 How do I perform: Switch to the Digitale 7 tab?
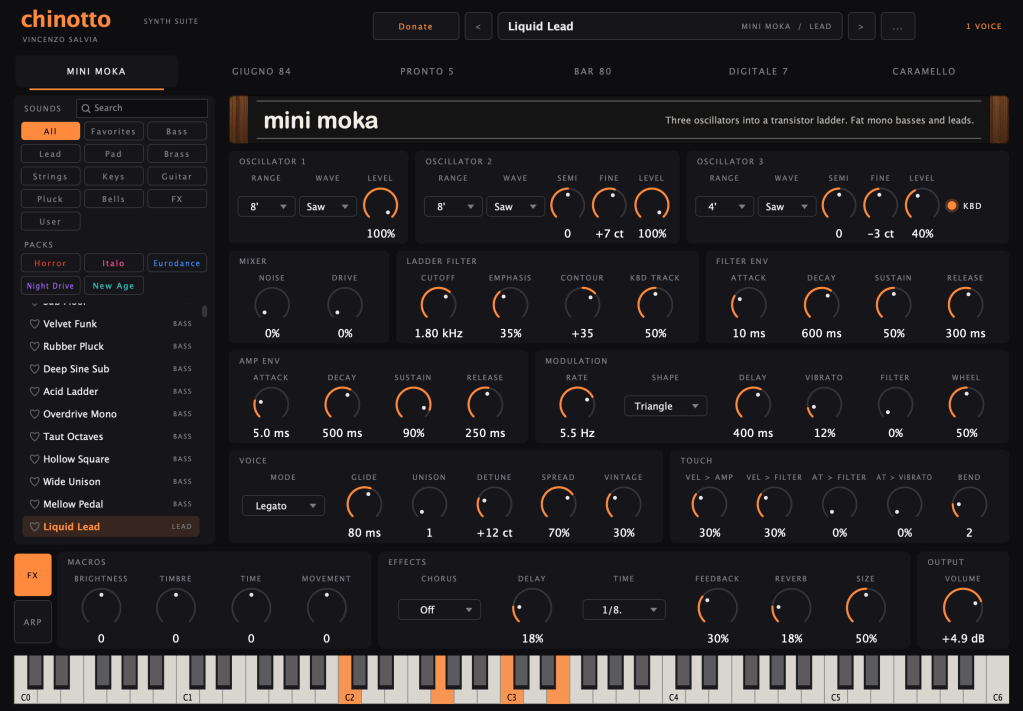point(758,71)
